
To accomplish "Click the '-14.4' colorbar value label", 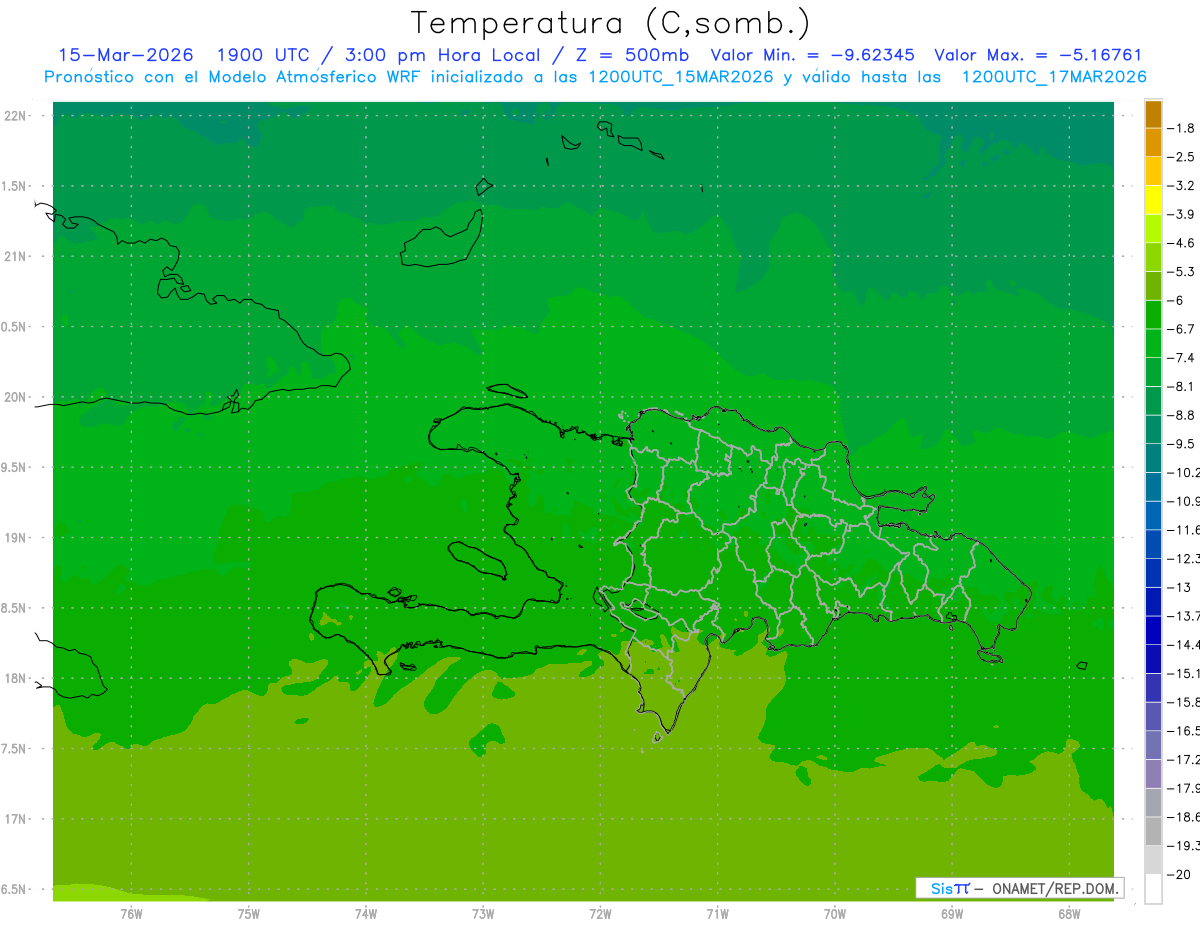I will click(x=1183, y=644).
